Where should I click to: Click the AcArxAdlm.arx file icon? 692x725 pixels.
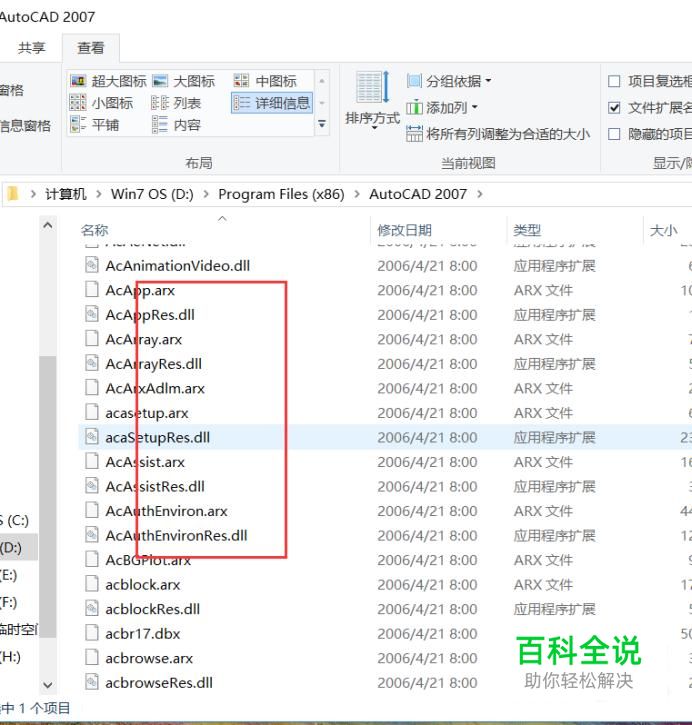tap(92, 388)
